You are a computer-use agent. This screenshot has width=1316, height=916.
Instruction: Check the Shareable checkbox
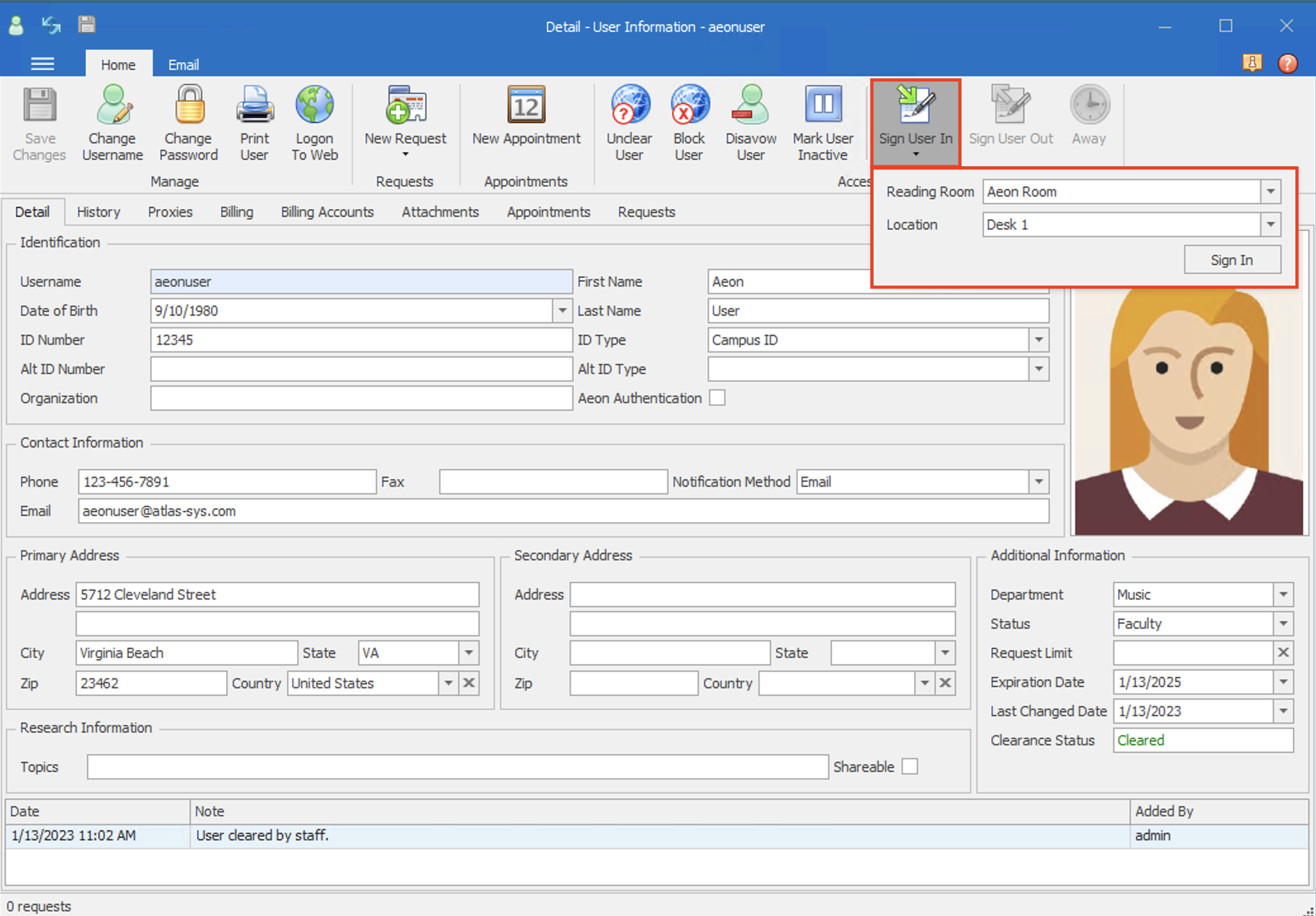[910, 766]
